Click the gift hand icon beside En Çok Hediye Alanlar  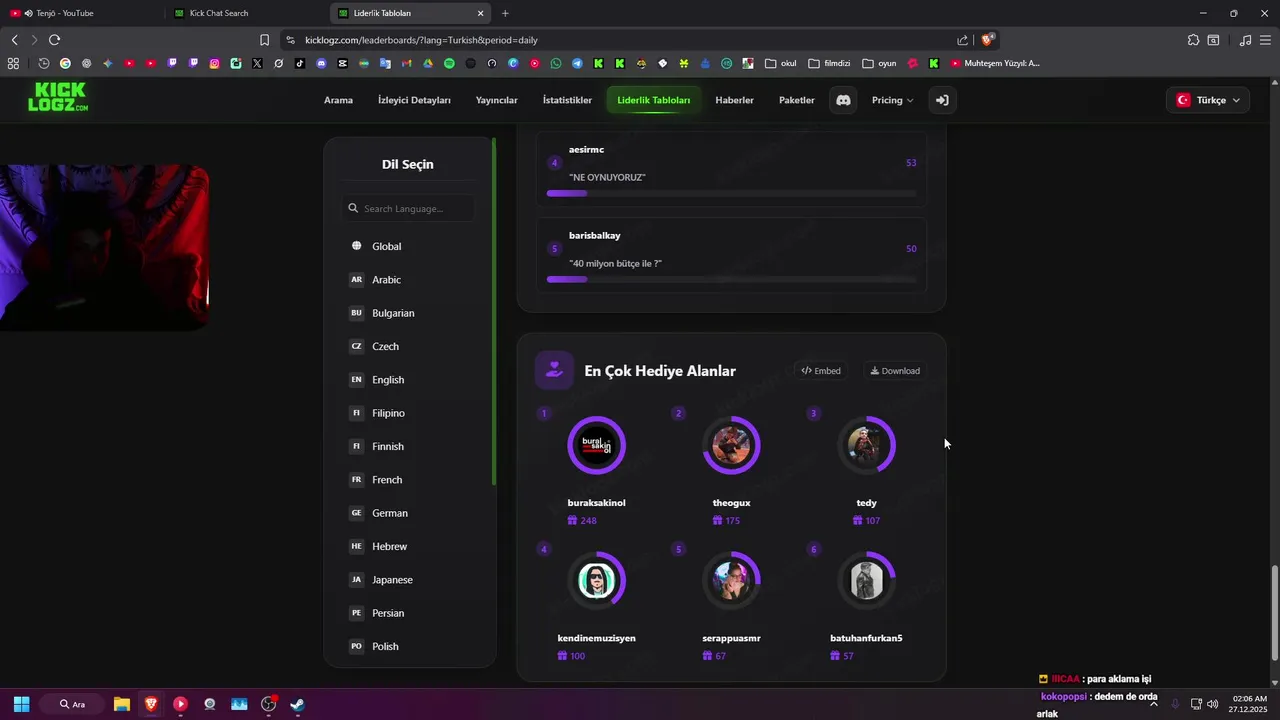point(554,370)
